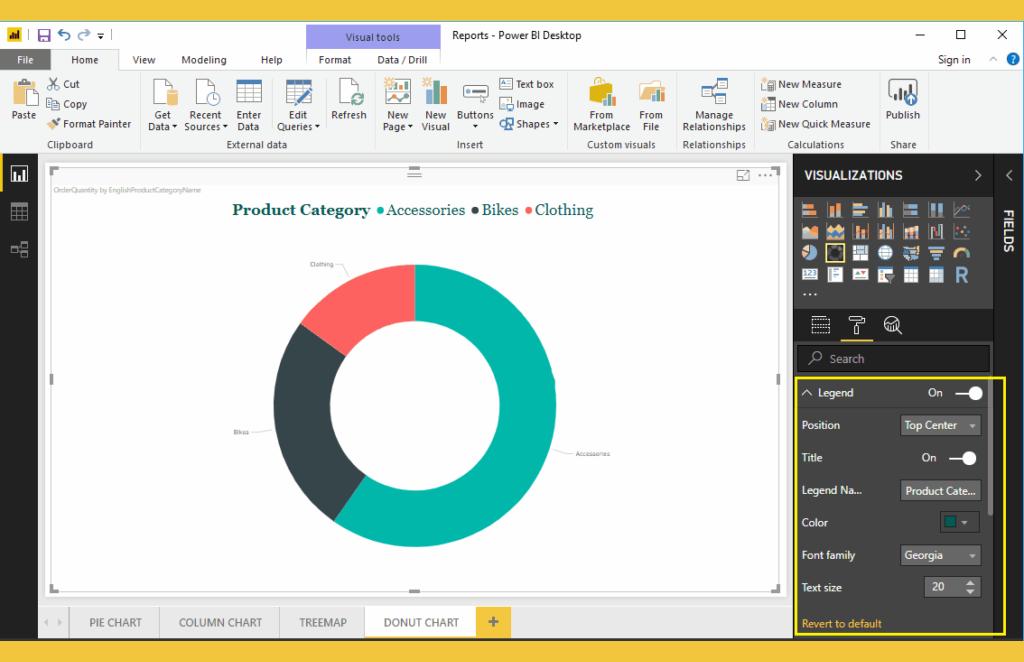Switch to the Modeling ribbon tab

coord(204,59)
